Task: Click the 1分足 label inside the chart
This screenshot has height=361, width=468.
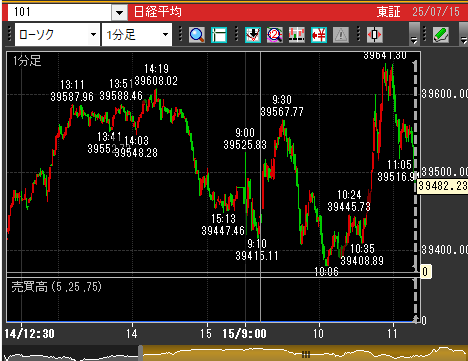Action: click(x=27, y=61)
